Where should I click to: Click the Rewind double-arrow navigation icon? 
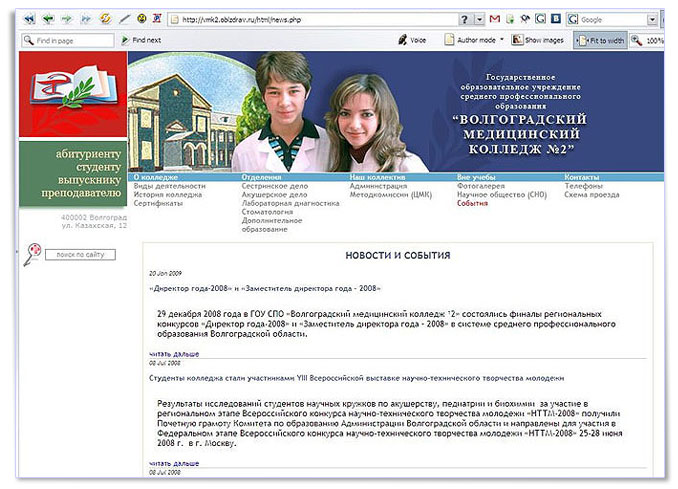click(x=29, y=19)
